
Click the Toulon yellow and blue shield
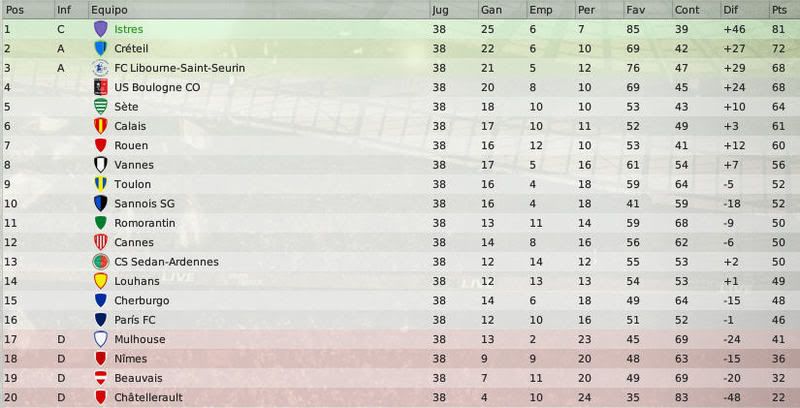tap(101, 184)
